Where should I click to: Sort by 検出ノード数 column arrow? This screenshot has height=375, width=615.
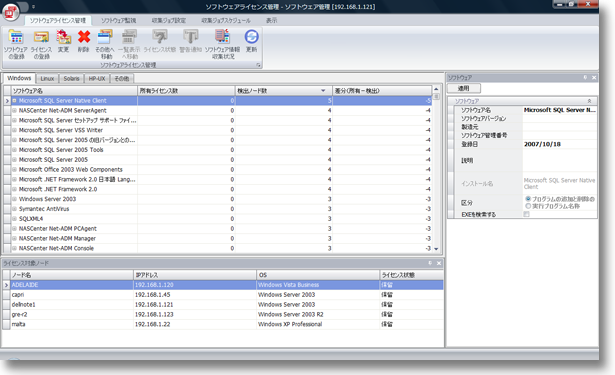click(x=323, y=91)
